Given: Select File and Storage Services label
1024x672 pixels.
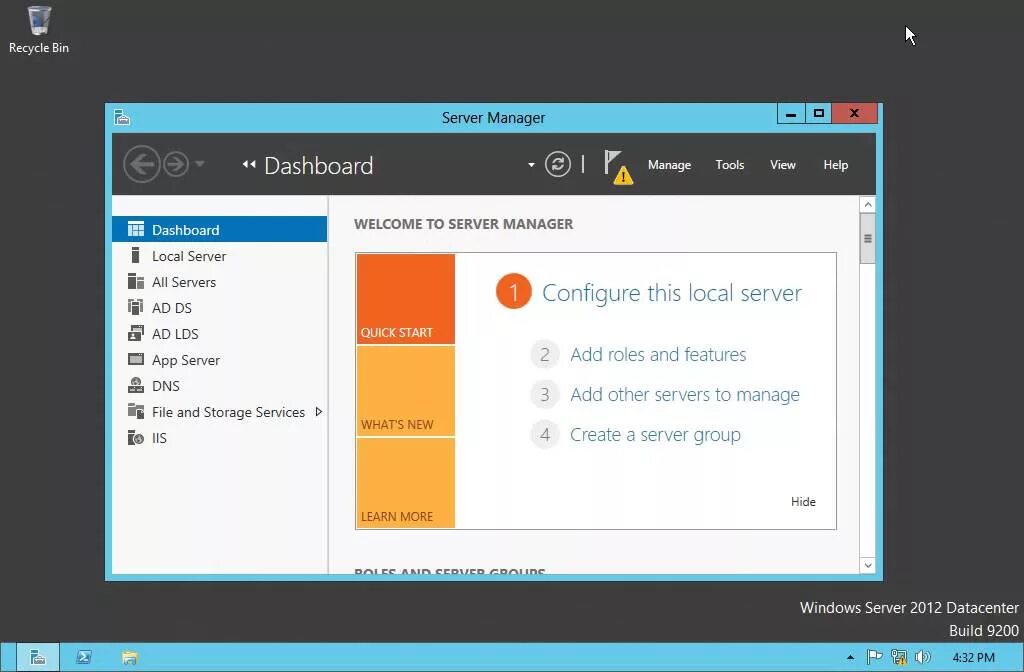Looking at the screenshot, I should click(228, 412).
